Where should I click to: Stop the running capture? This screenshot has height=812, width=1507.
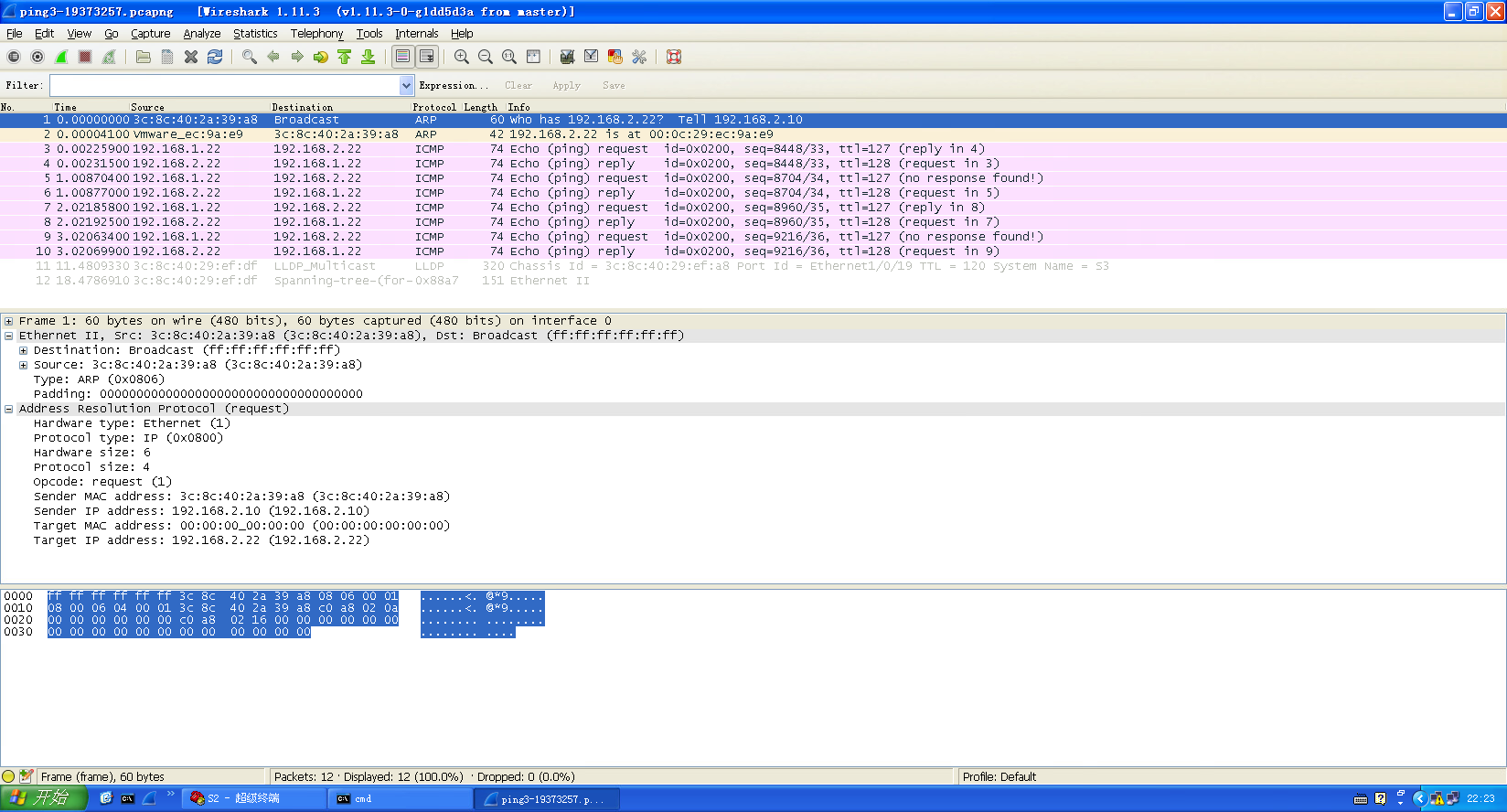point(85,57)
